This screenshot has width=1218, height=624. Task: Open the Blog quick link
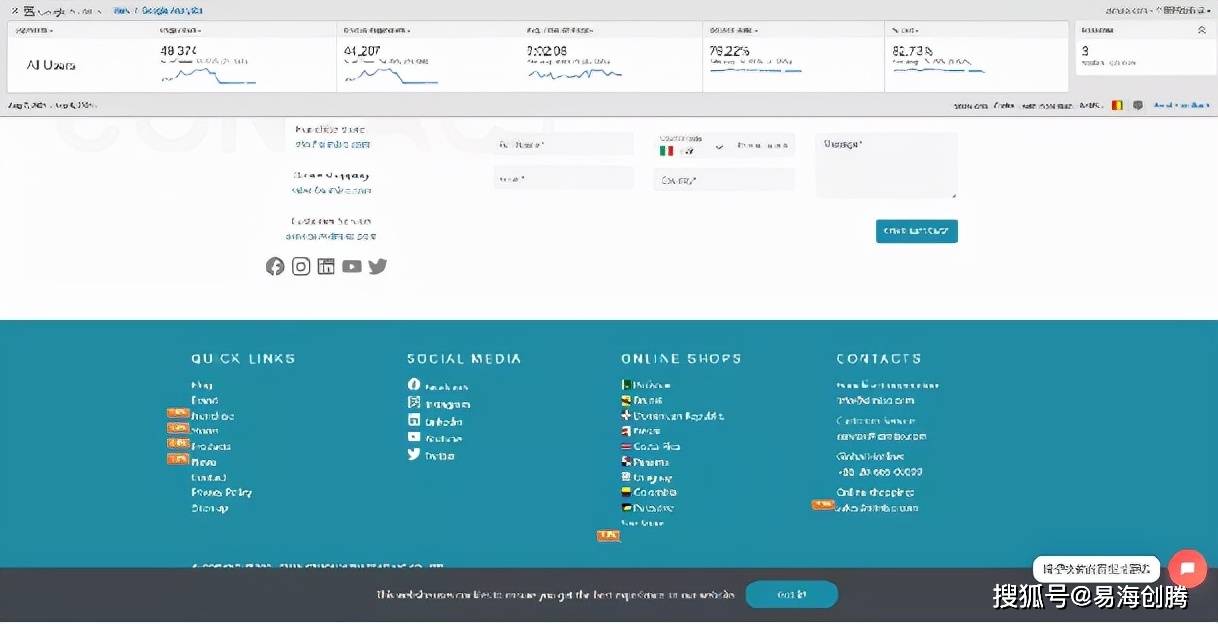click(202, 385)
